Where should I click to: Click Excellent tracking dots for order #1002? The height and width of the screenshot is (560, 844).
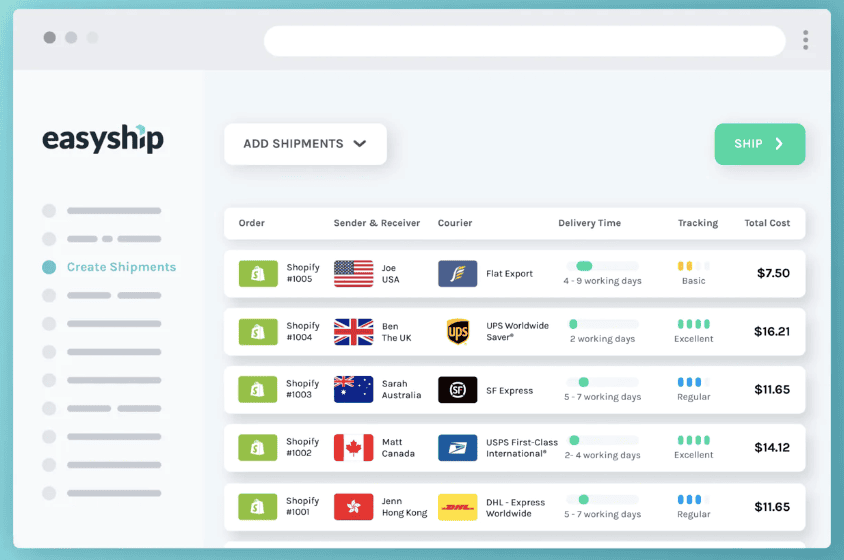pyautogui.click(x=693, y=440)
